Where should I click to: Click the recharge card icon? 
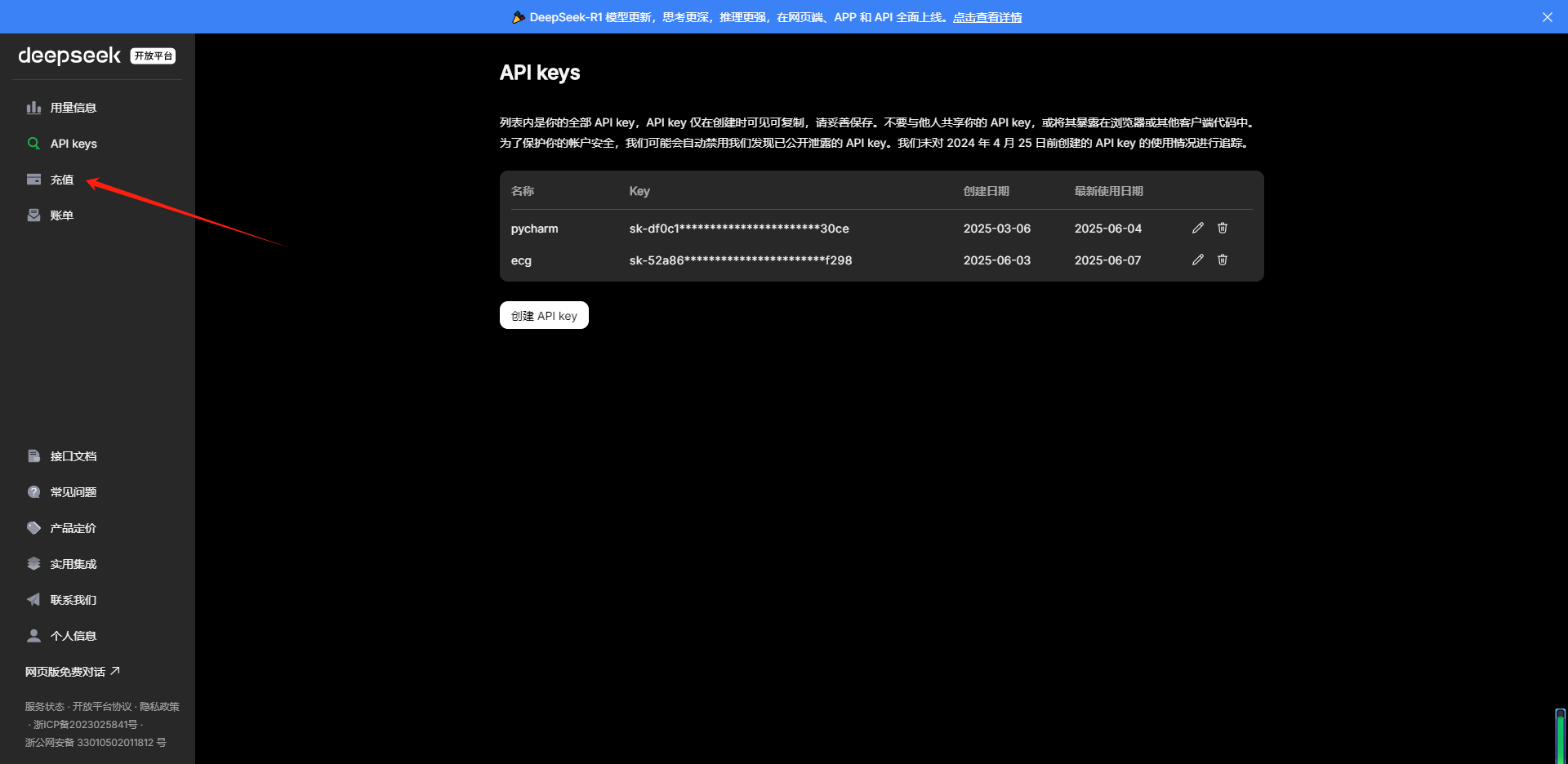click(x=33, y=180)
